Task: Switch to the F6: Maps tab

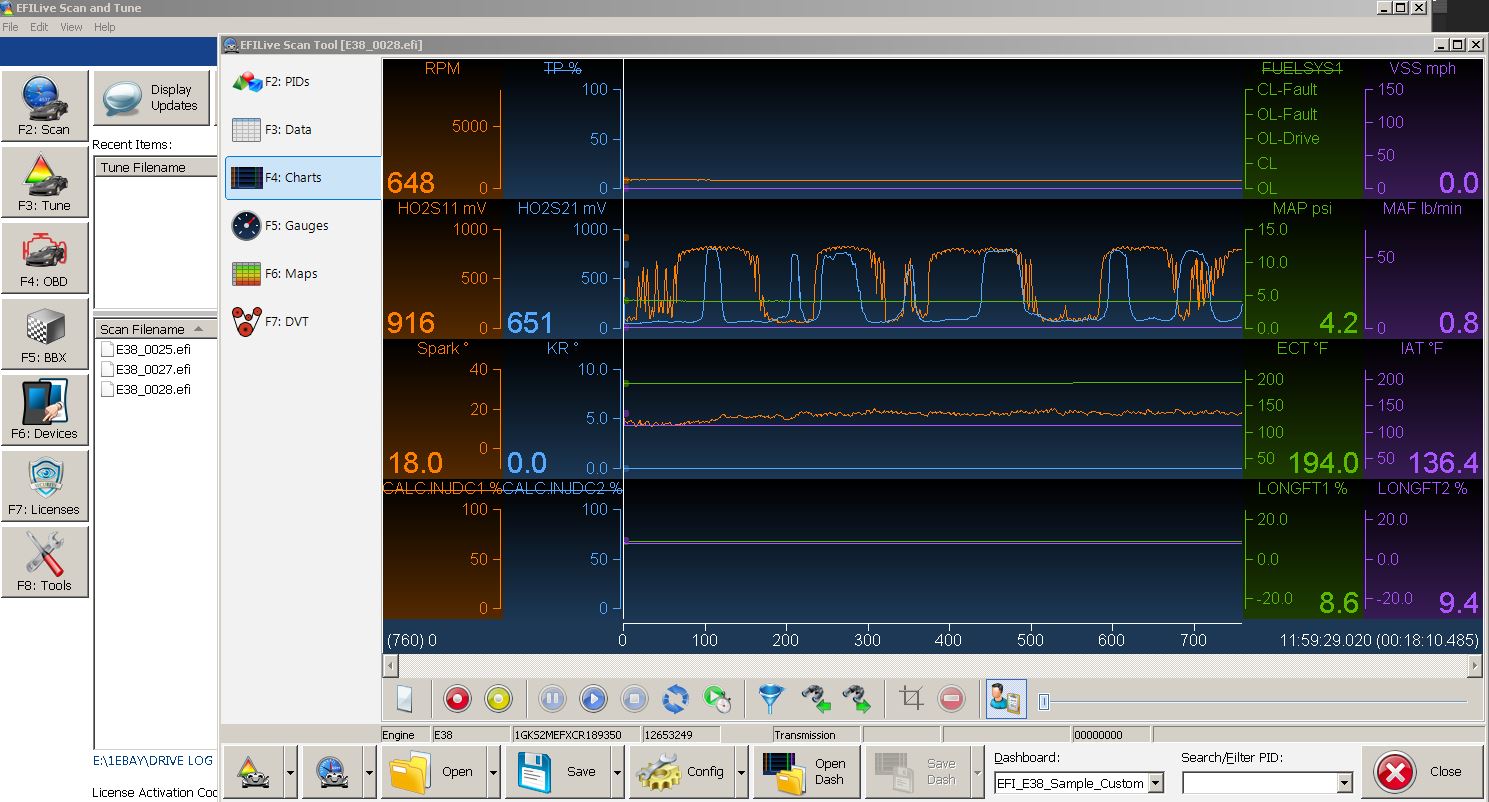Action: click(x=302, y=273)
